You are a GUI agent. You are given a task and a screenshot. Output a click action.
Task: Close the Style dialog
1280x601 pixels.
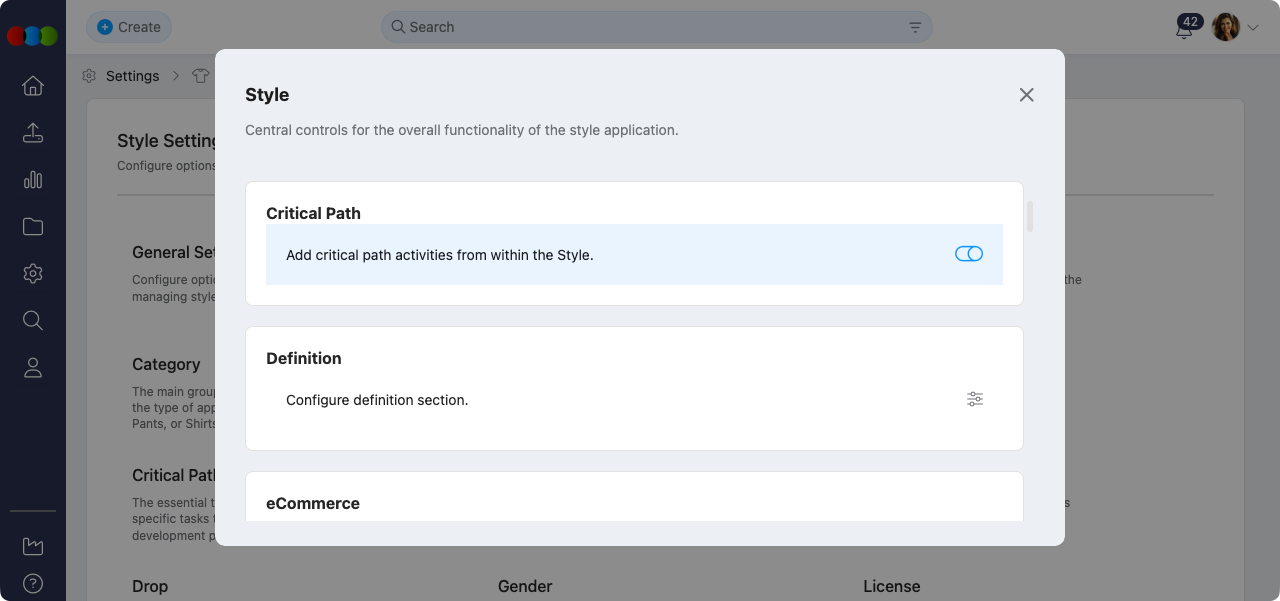tap(1026, 95)
